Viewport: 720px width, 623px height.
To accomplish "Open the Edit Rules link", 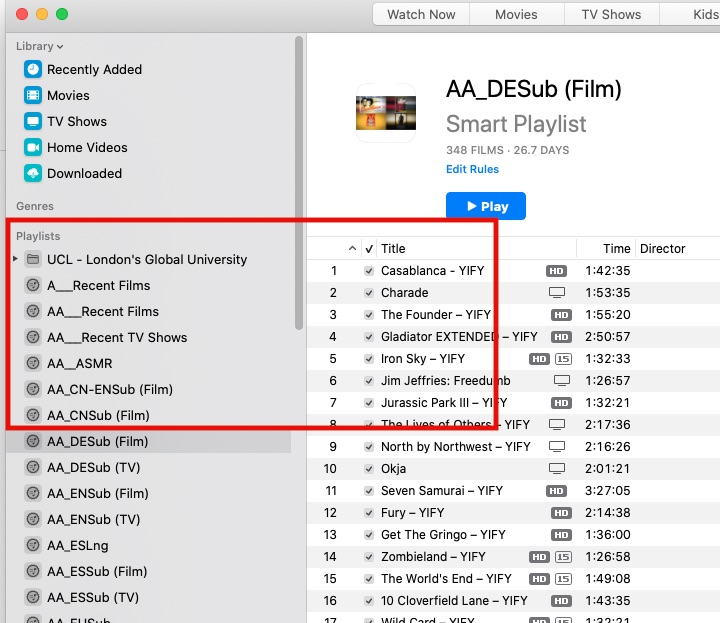I will tap(472, 169).
